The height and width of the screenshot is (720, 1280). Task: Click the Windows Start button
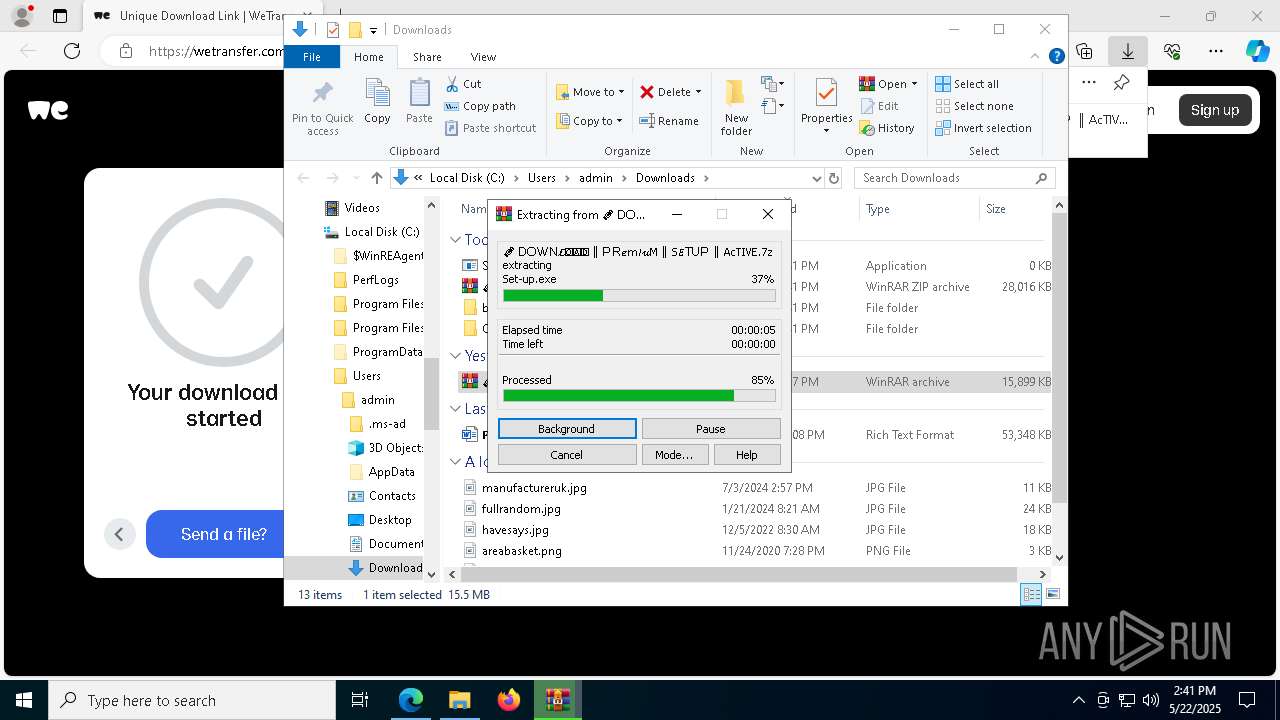(x=23, y=700)
